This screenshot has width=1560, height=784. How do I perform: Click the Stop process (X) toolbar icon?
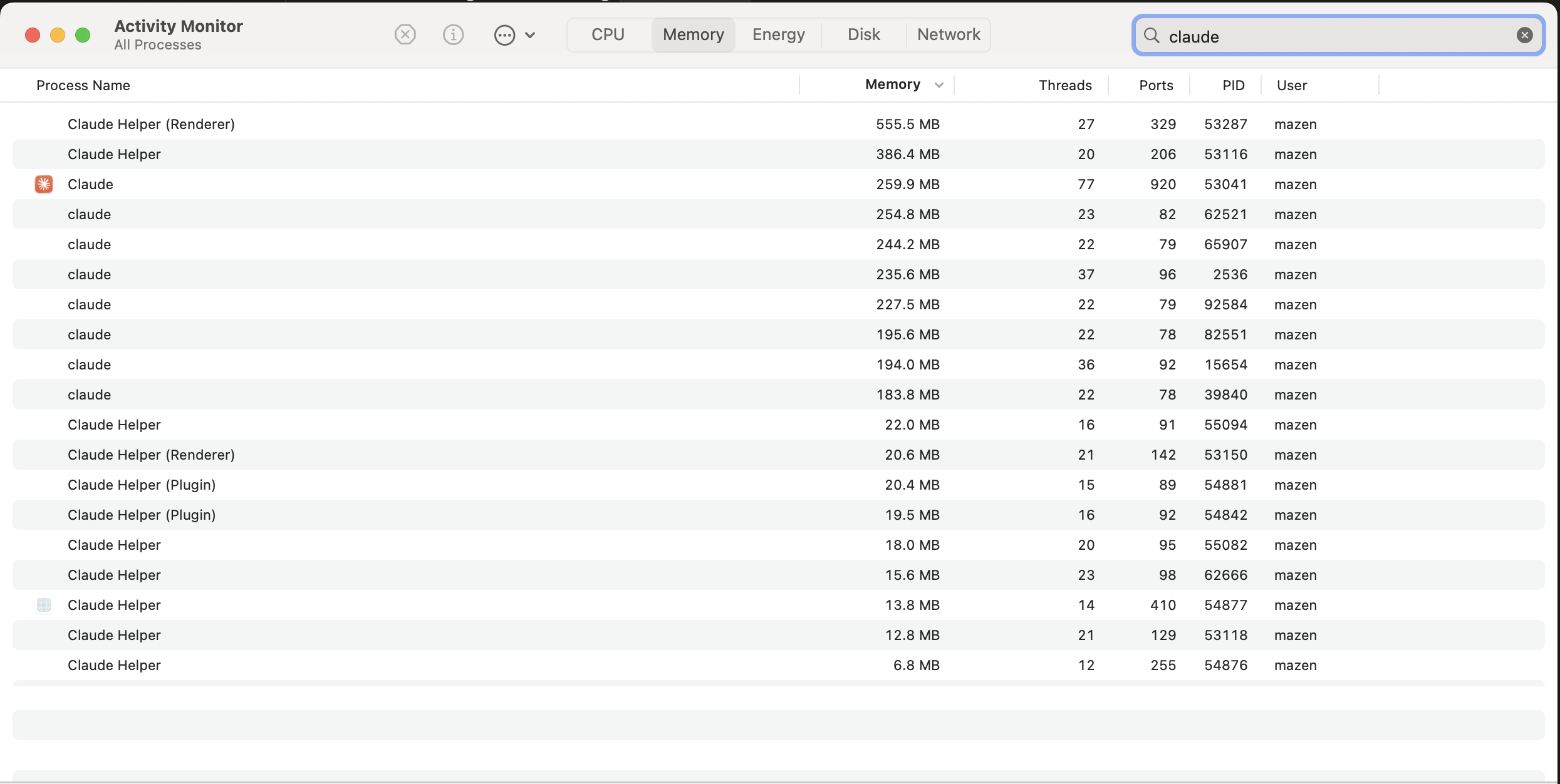click(405, 34)
